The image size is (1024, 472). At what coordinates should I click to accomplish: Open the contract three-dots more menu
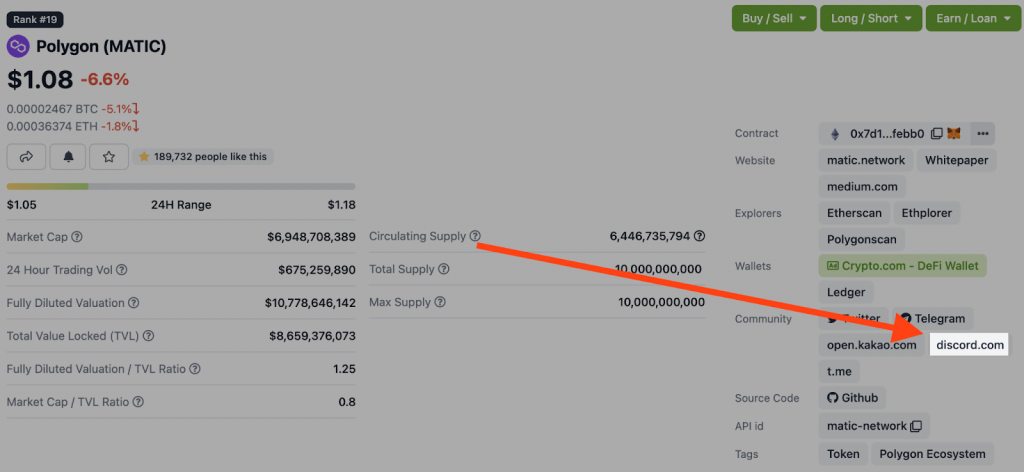coord(982,133)
